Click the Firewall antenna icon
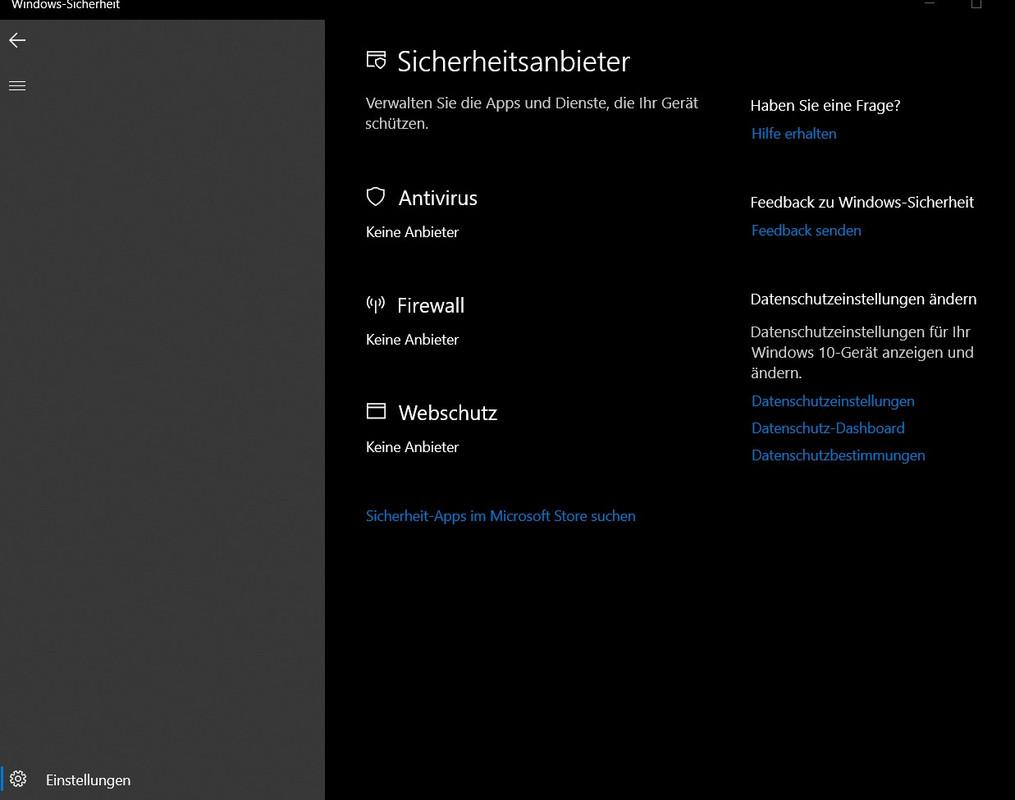1015x800 pixels. [x=375, y=304]
